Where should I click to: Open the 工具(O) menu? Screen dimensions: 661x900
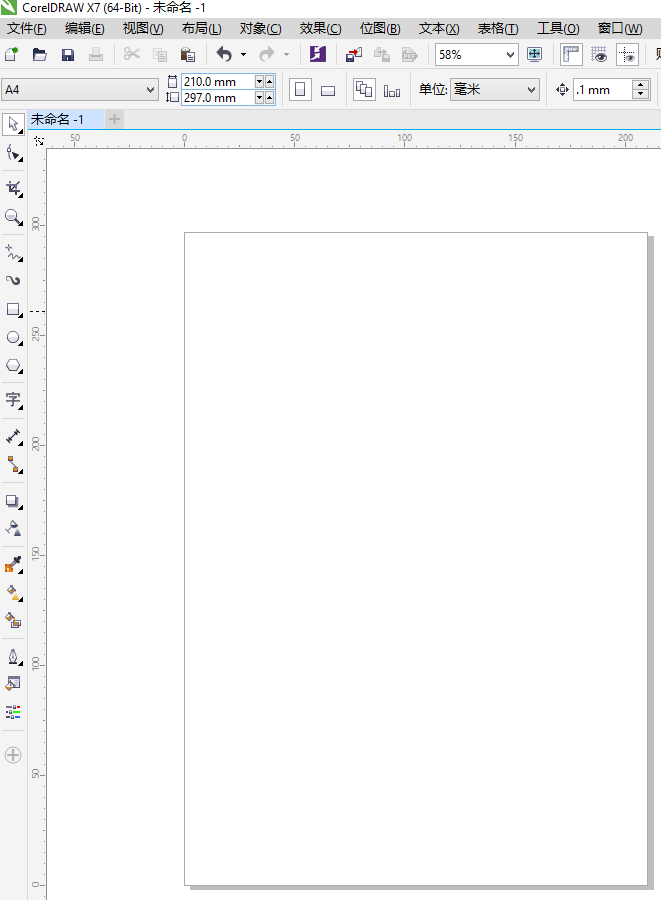558,28
